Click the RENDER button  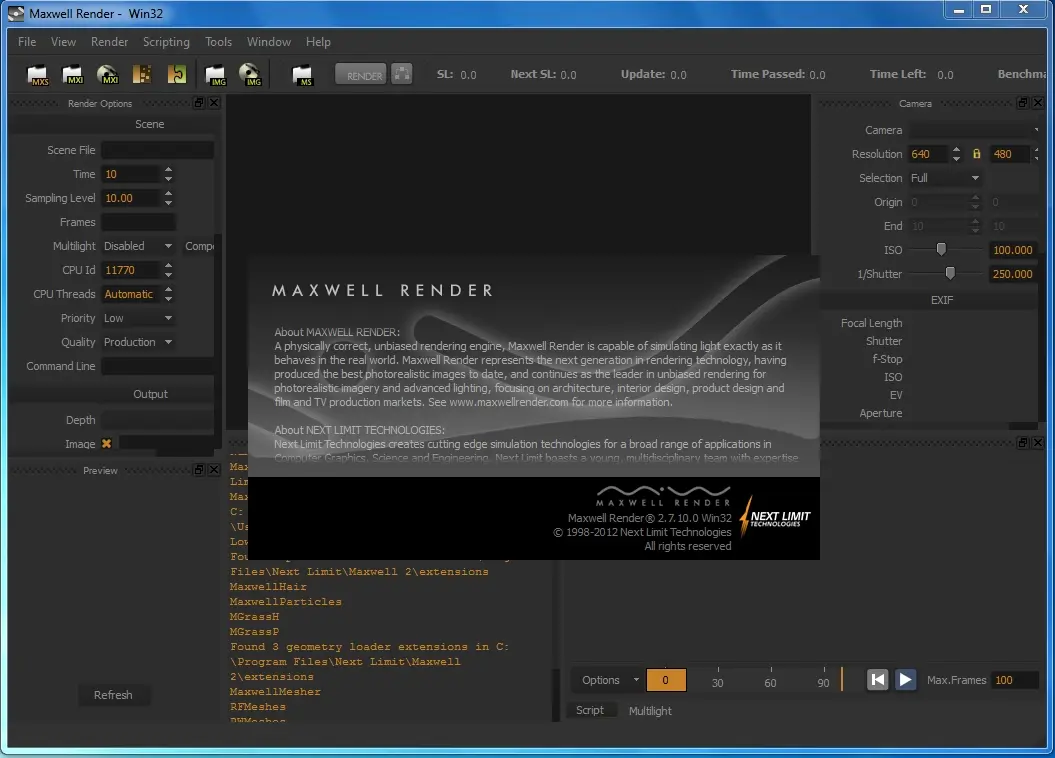[361, 75]
